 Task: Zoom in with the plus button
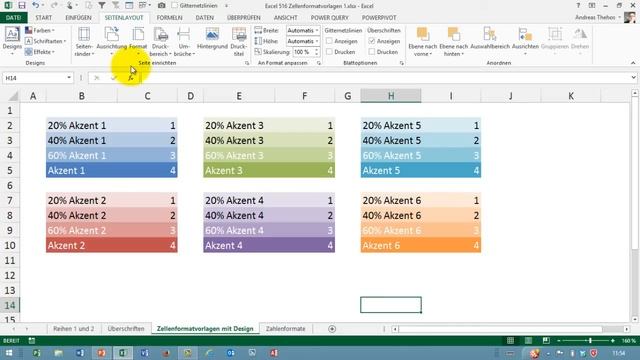[613, 340]
